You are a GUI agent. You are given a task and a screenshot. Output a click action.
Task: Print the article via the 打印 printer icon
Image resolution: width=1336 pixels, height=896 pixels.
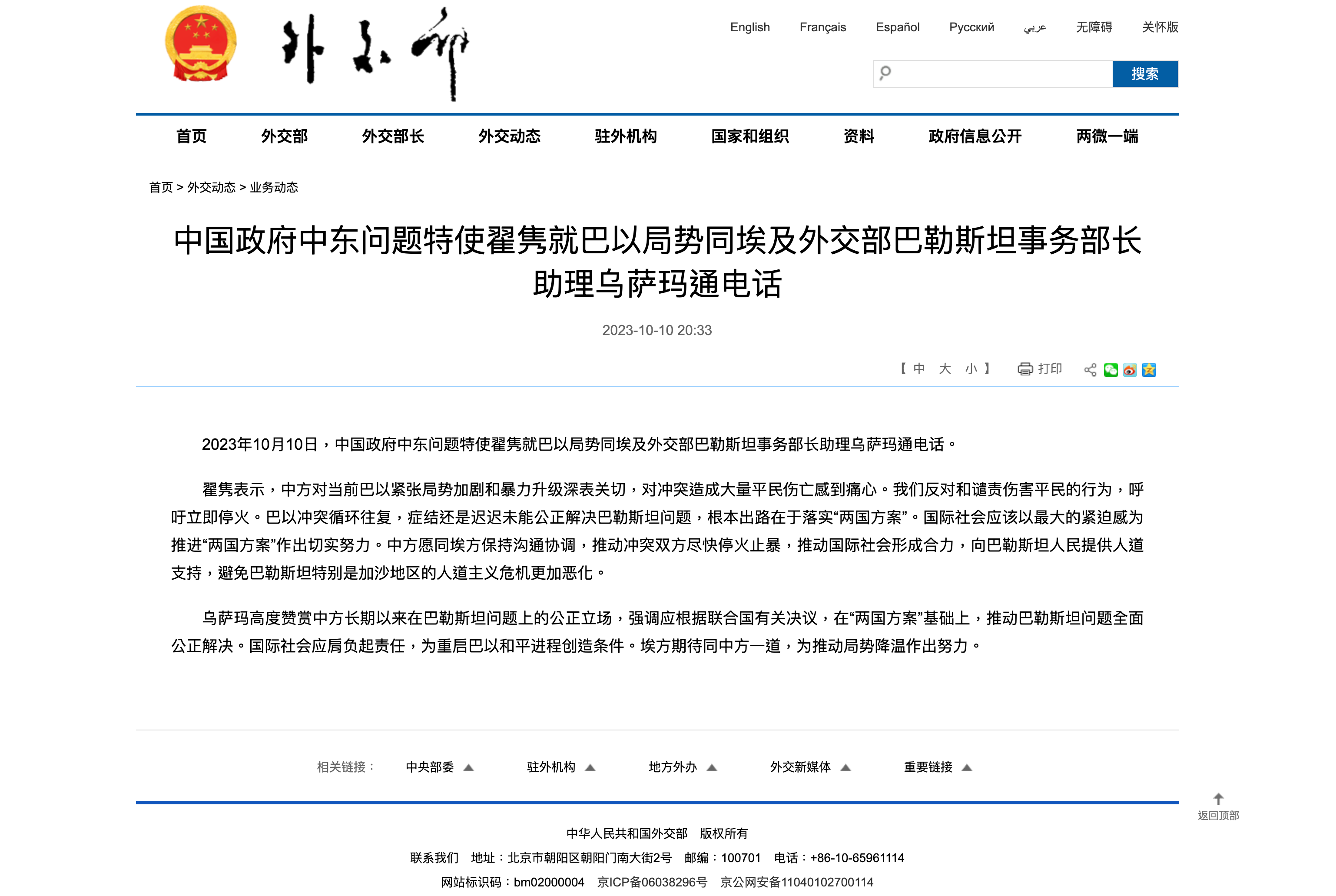[1025, 369]
